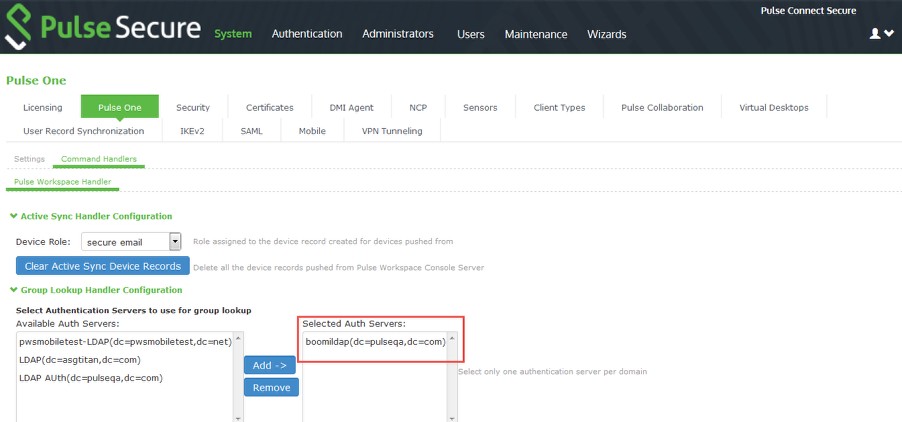Click Available Auth Servers scrollbar up arrow
This screenshot has width=902, height=422.
[238, 337]
